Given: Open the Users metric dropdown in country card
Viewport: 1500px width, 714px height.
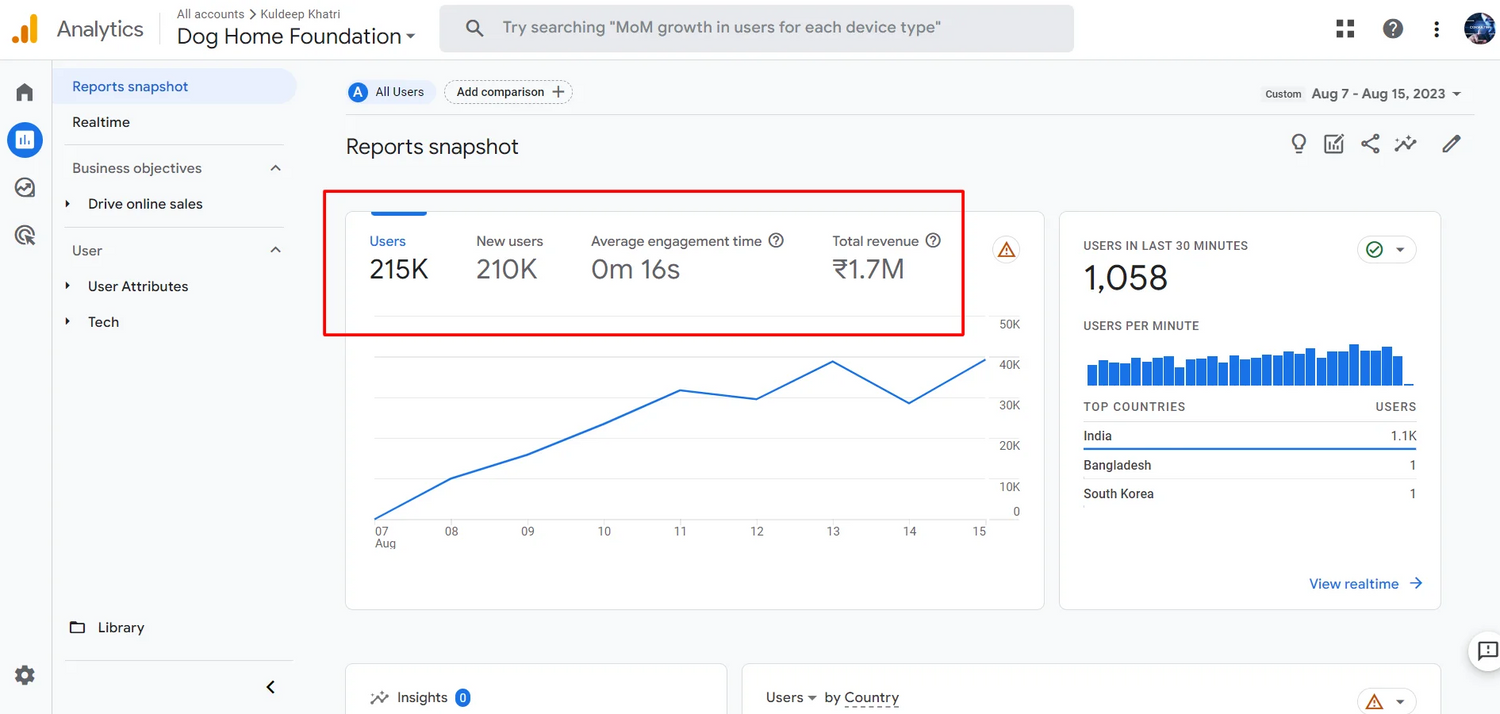Looking at the screenshot, I should click(791, 698).
